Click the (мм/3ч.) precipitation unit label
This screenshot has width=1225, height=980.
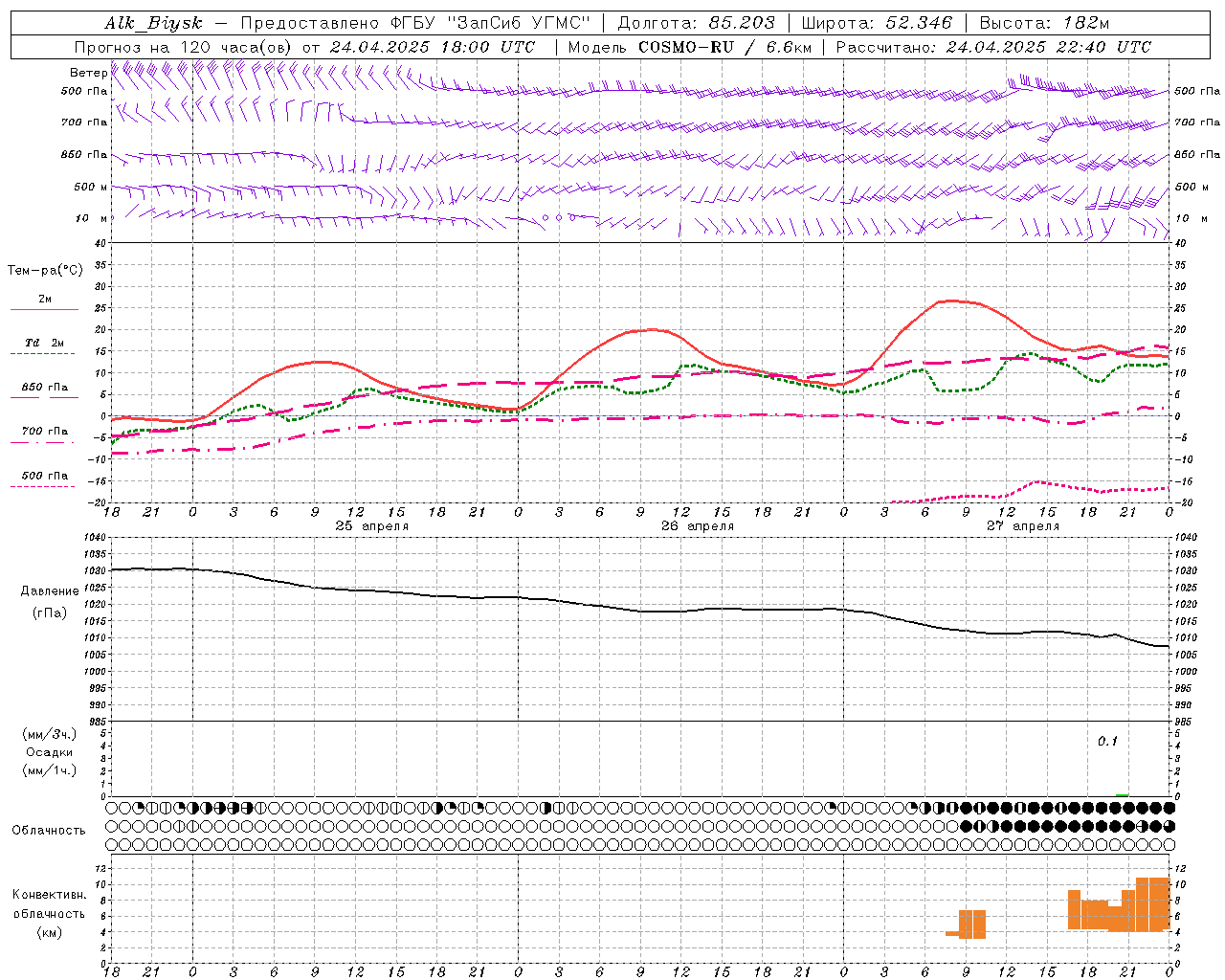[x=50, y=734]
